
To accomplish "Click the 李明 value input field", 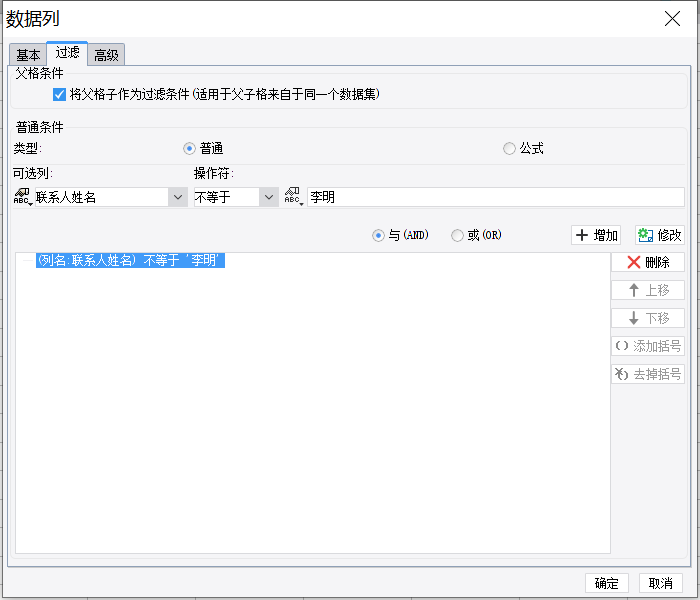I will (496, 197).
